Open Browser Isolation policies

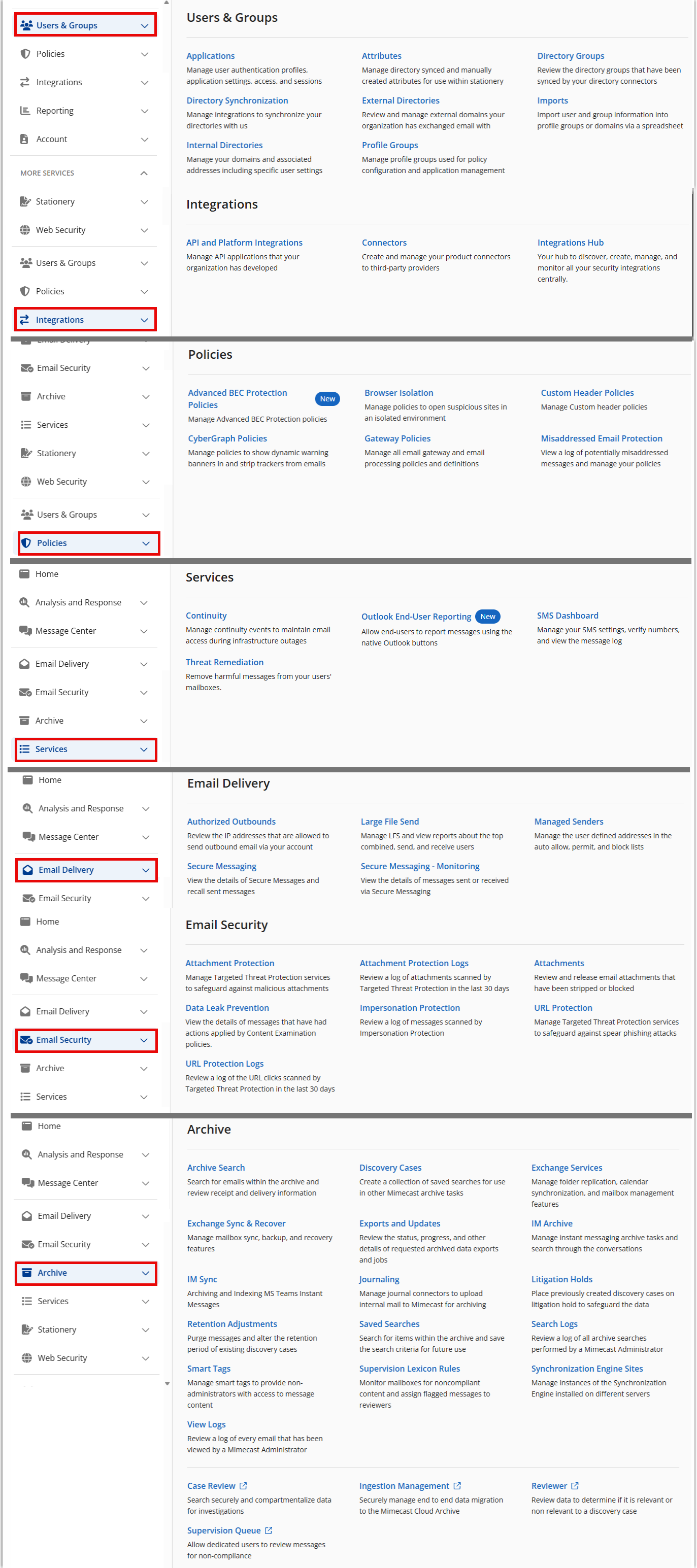click(400, 393)
